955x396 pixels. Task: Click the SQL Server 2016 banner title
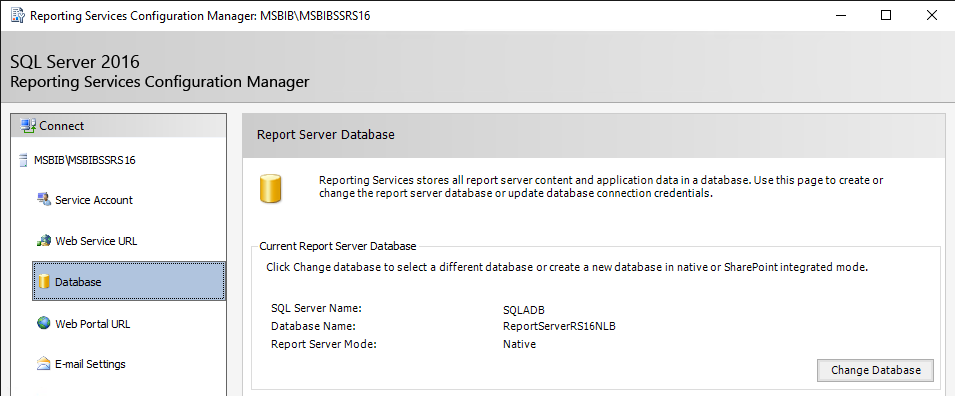(75, 62)
